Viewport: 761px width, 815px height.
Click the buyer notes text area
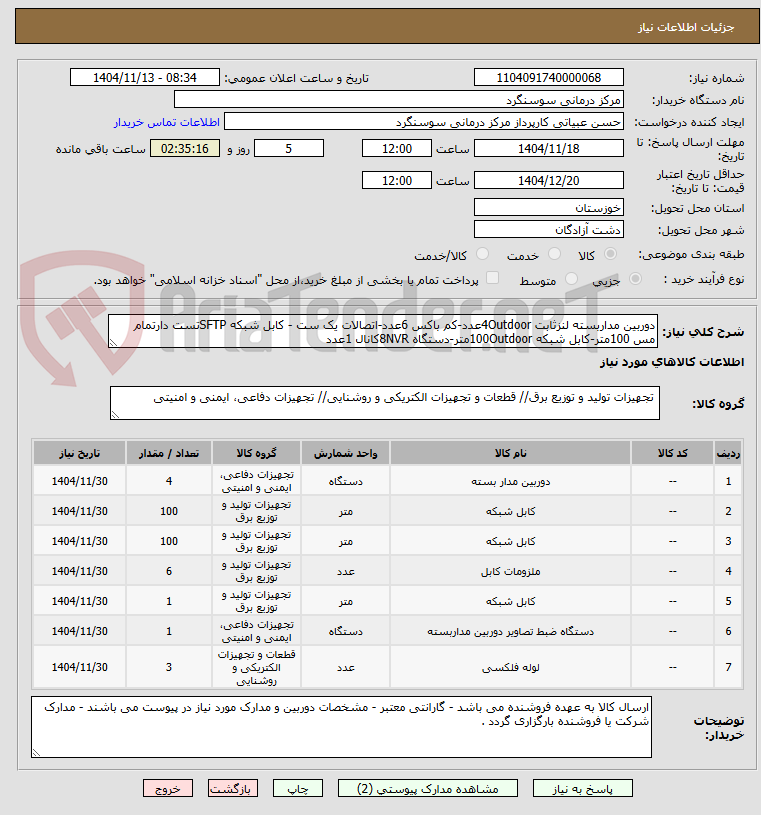pyautogui.click(x=341, y=727)
